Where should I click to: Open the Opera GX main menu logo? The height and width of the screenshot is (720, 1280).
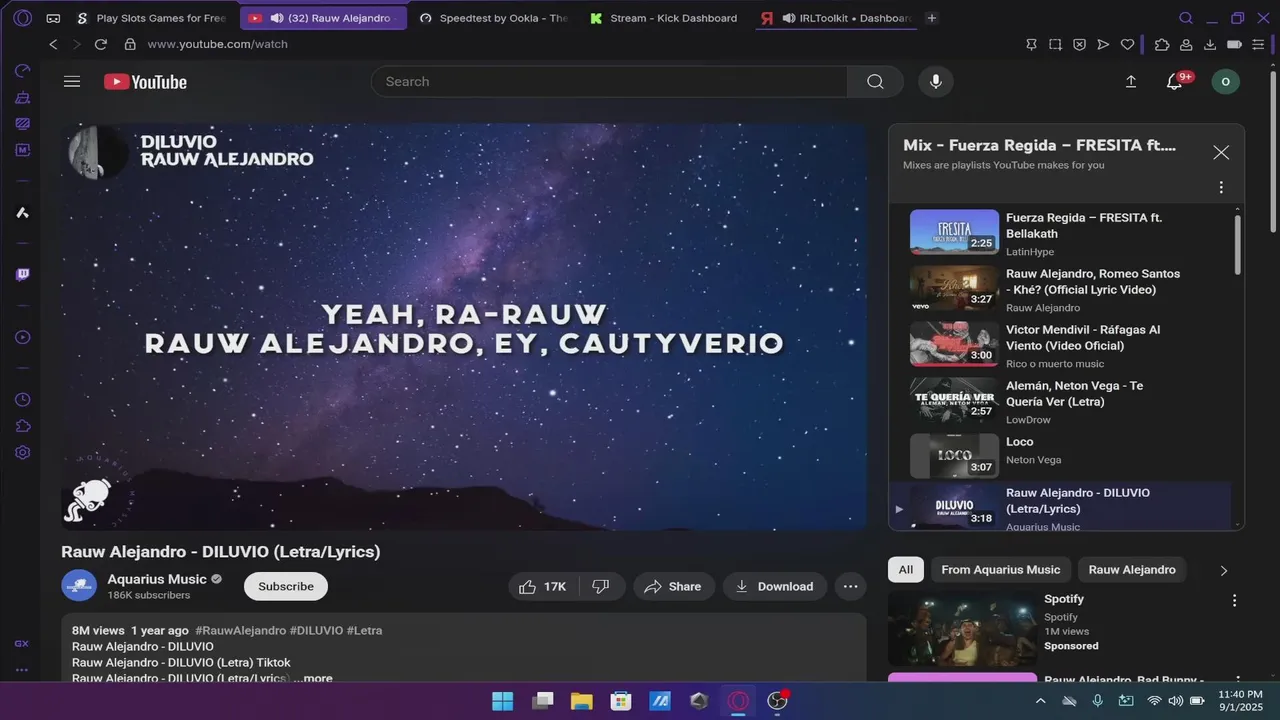pyautogui.click(x=23, y=18)
